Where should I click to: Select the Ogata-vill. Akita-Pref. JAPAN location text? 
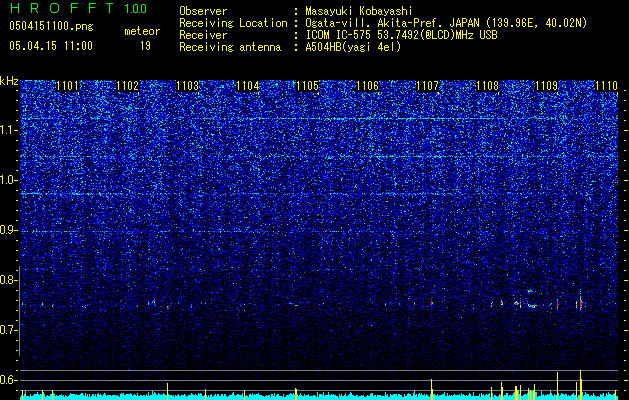click(x=446, y=23)
